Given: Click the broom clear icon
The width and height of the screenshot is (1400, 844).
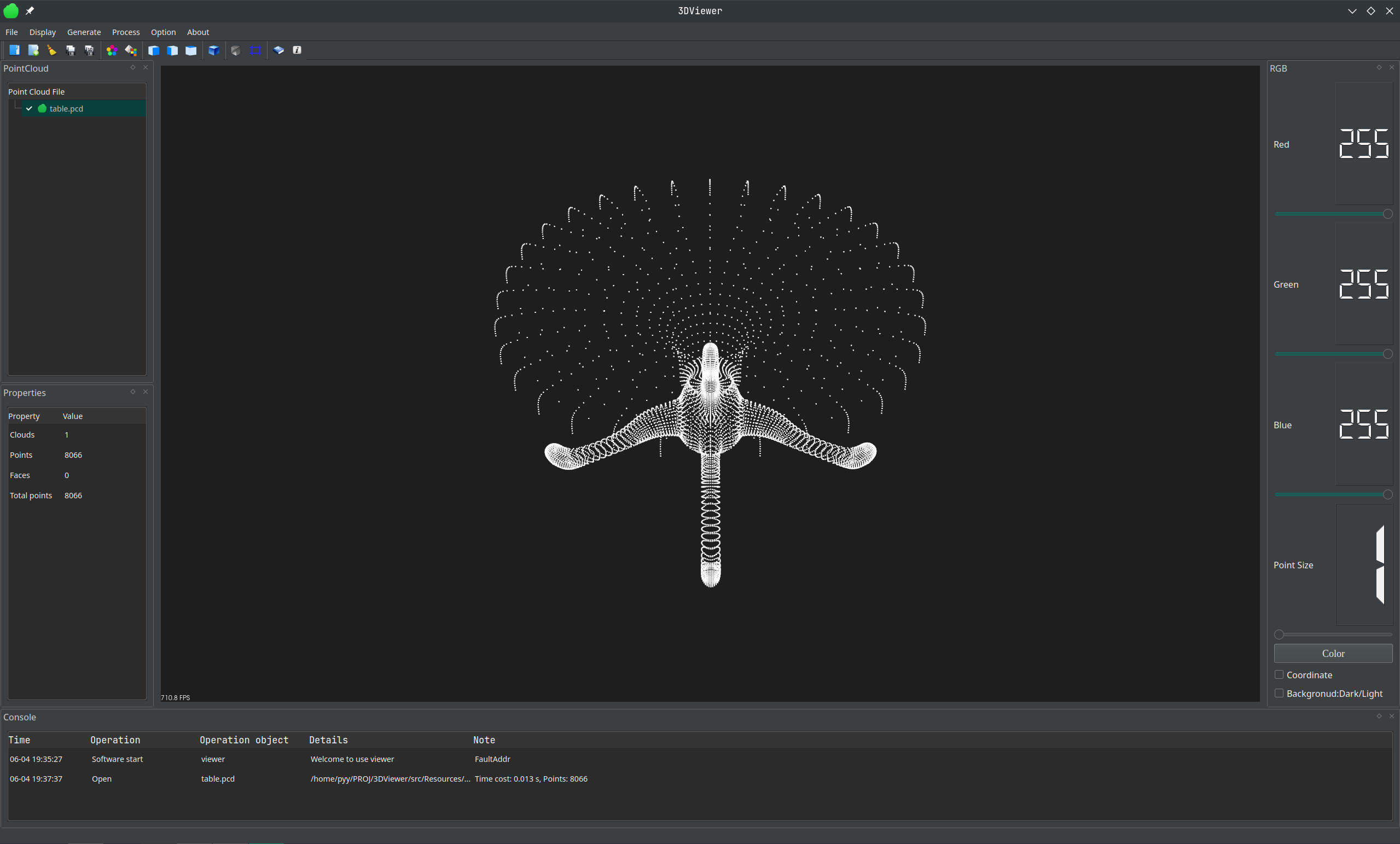Looking at the screenshot, I should tap(52, 50).
